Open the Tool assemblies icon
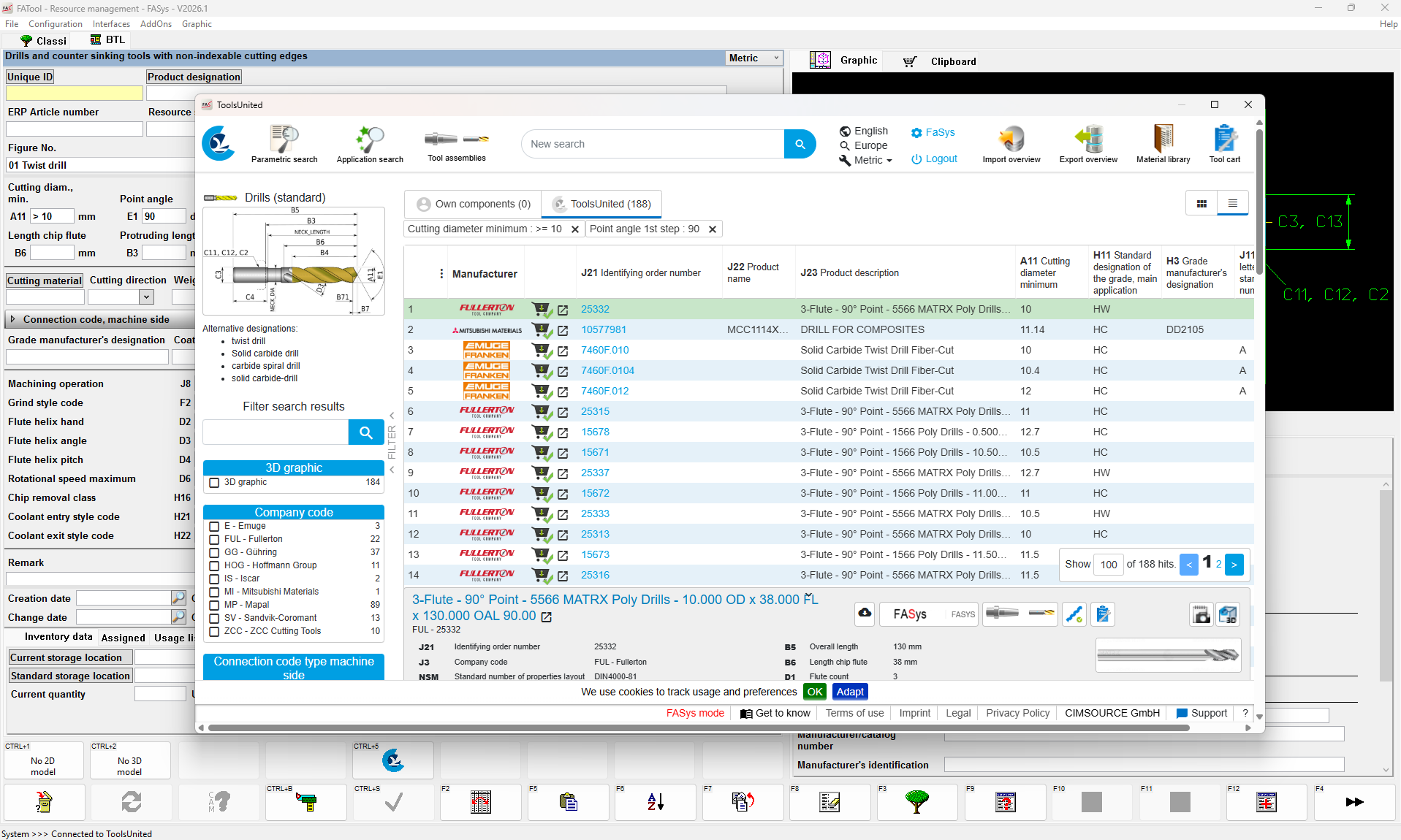The height and width of the screenshot is (840, 1401). tap(457, 144)
